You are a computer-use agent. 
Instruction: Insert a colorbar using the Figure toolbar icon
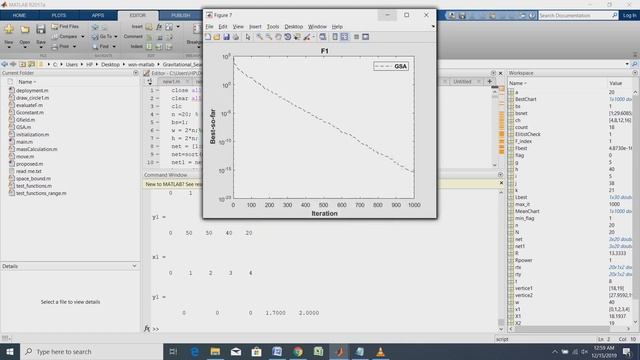(335, 37)
